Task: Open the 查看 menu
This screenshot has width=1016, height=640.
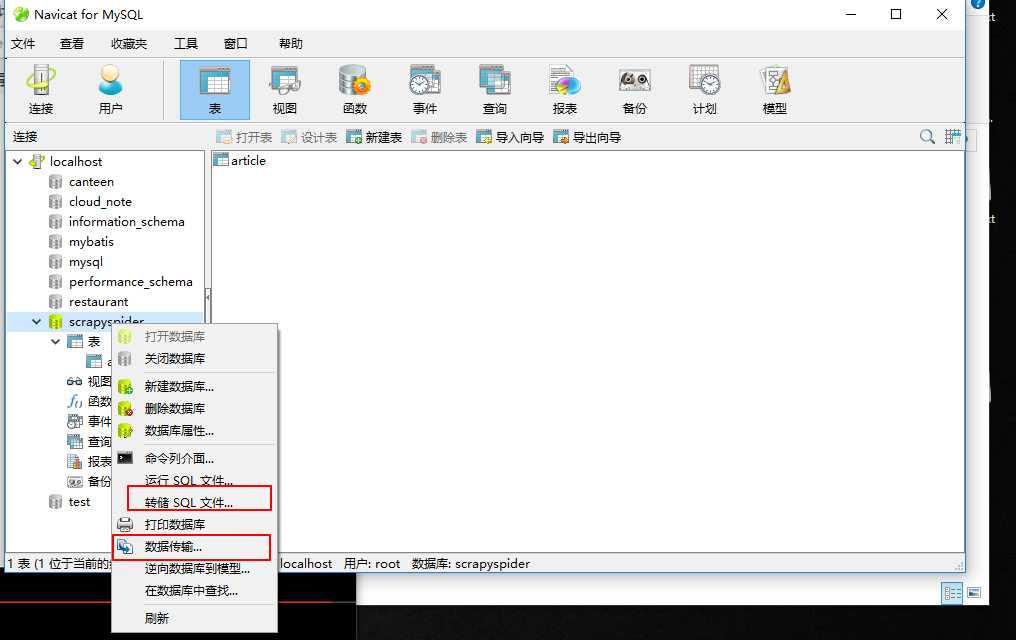Action: coord(71,43)
